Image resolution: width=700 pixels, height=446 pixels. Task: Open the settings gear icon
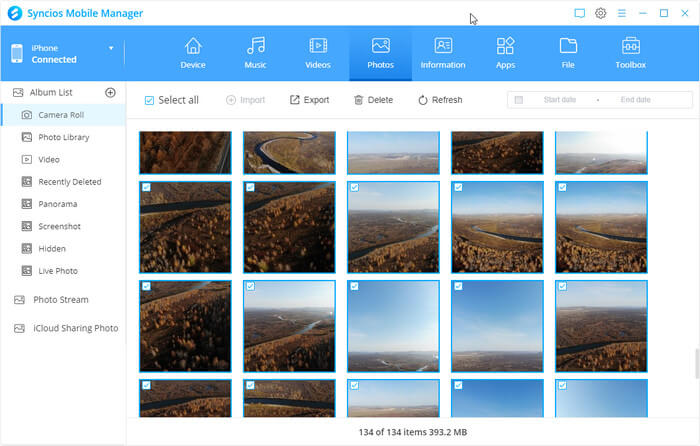point(600,13)
